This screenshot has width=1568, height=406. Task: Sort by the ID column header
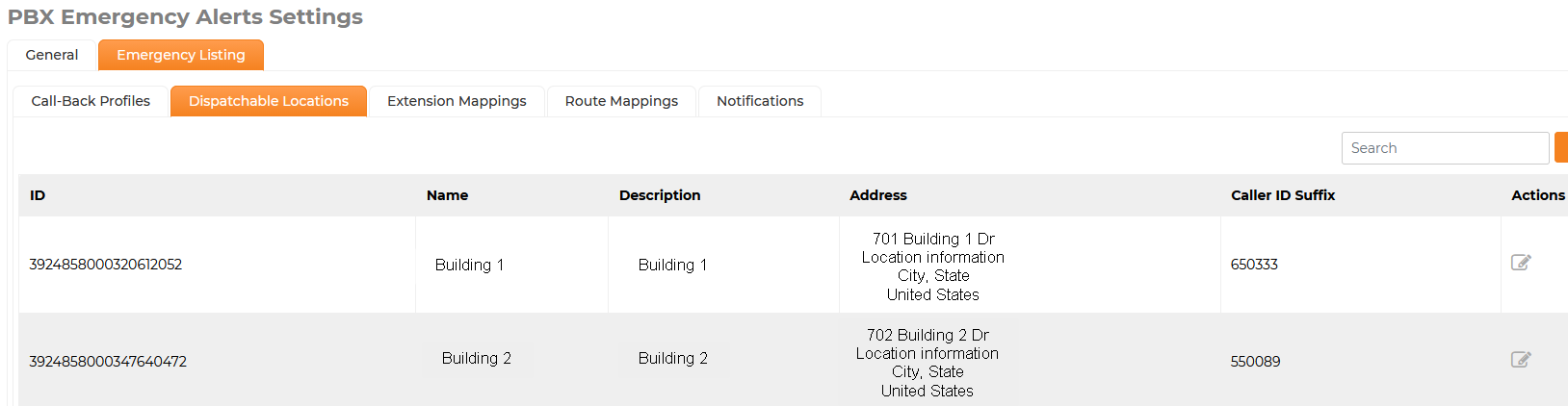[x=38, y=195]
